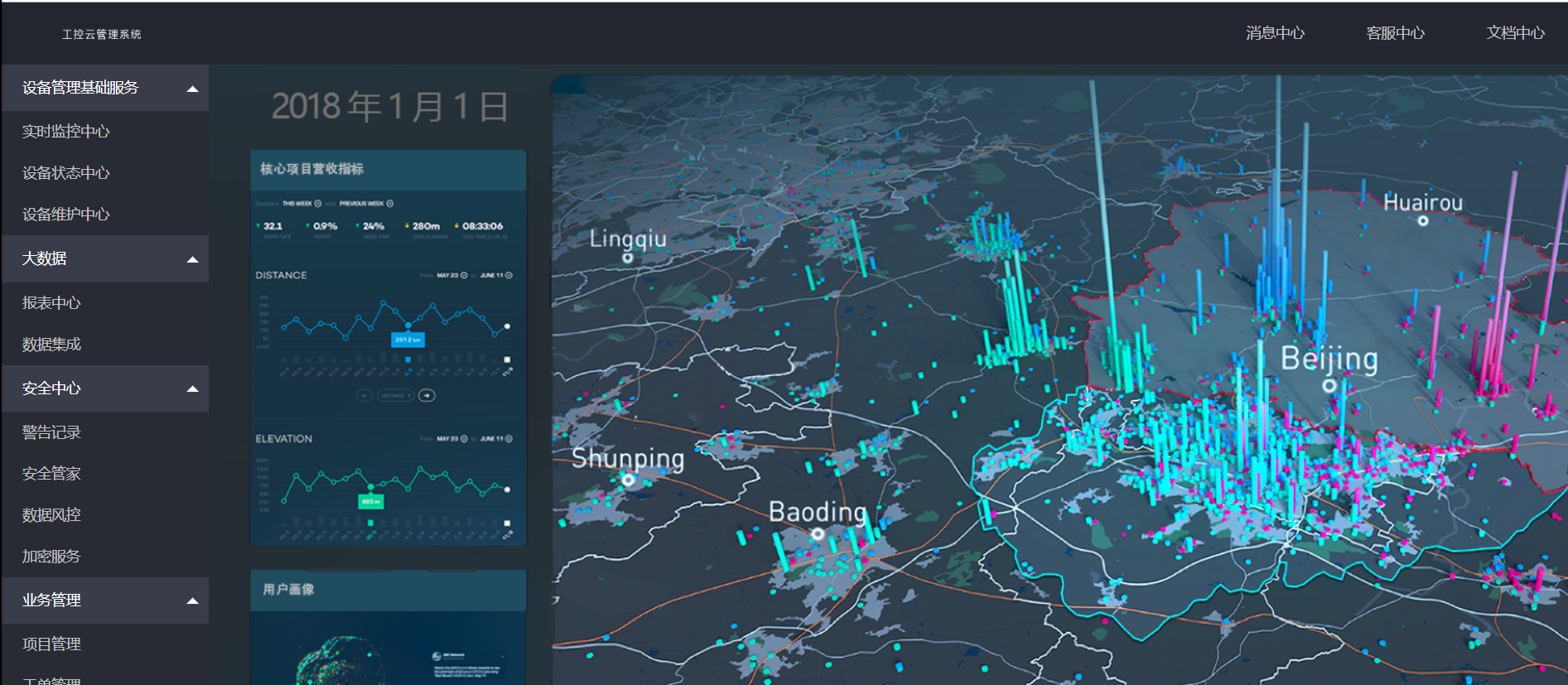Click the ELEVATION chart title
1568x685 pixels.
coord(283,438)
